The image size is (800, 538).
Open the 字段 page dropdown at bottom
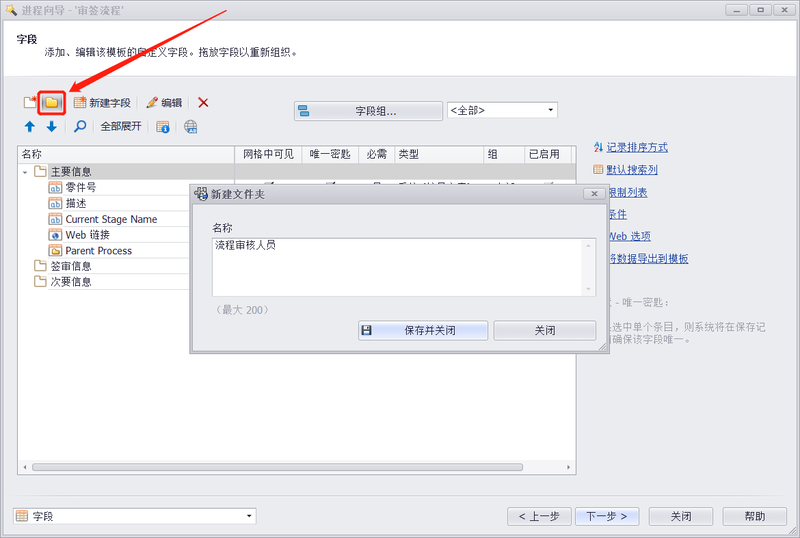pos(248,516)
